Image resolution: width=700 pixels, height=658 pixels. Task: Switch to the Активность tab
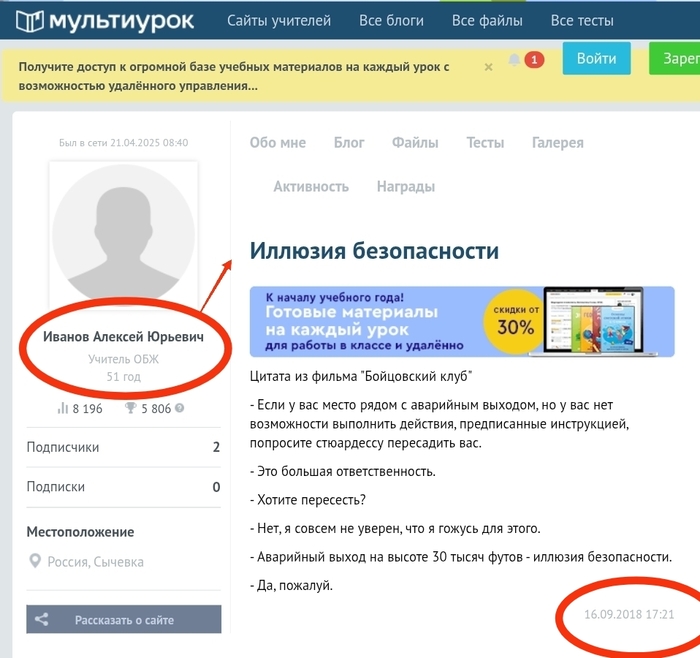pos(311,186)
